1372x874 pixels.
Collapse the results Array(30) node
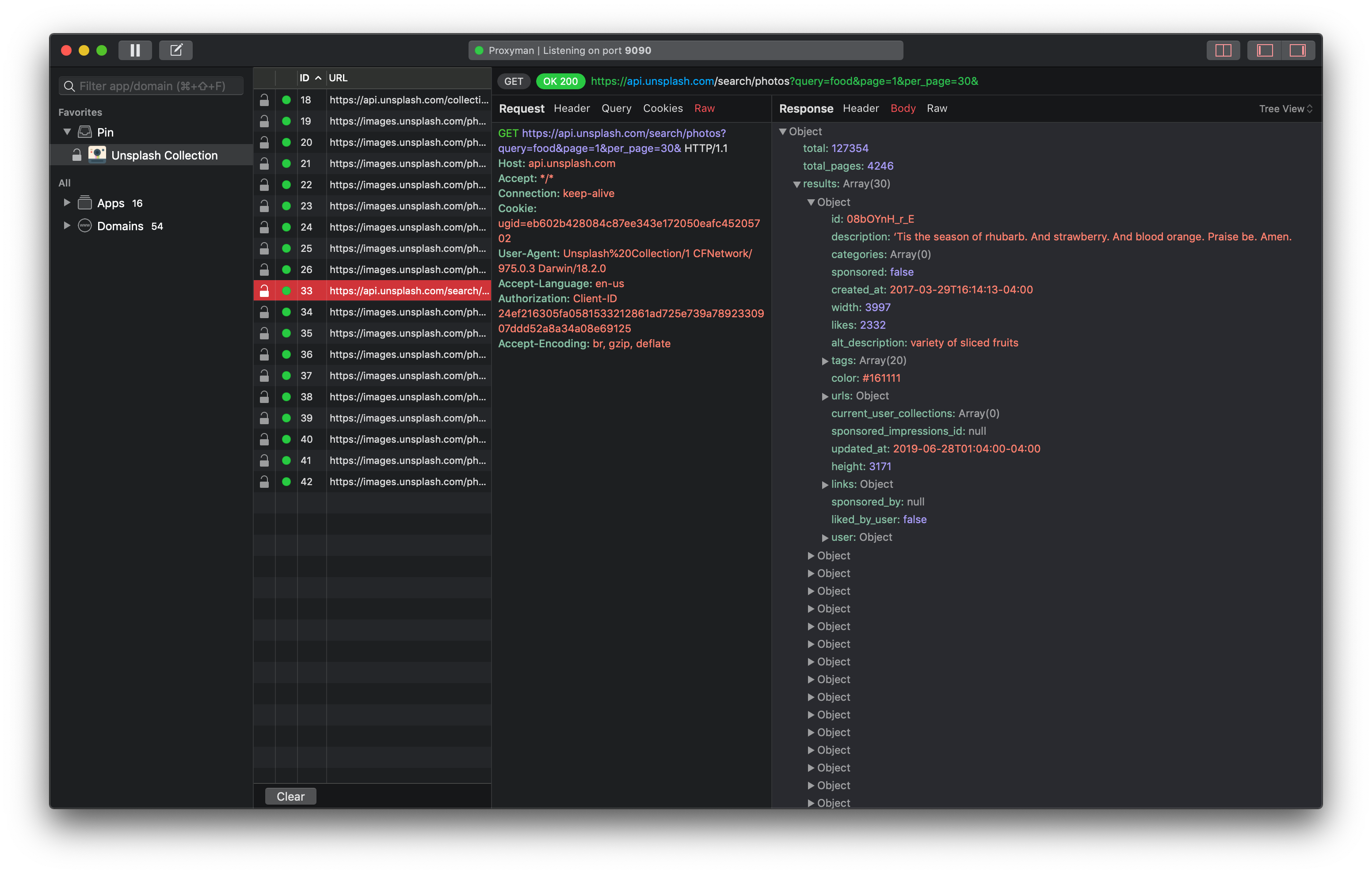(797, 184)
